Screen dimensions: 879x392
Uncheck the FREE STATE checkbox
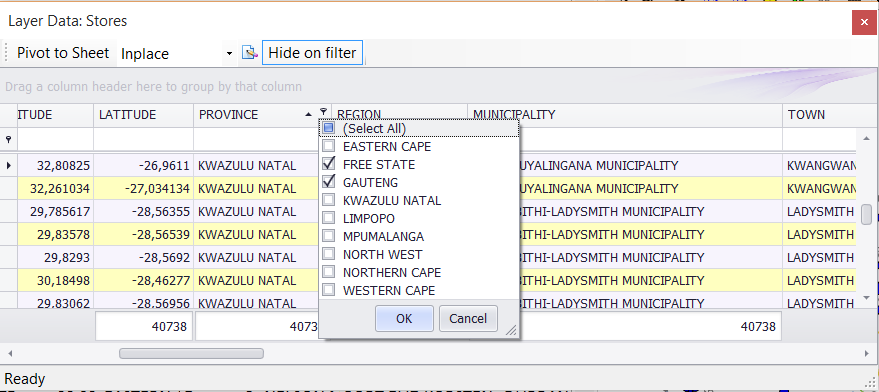click(329, 164)
